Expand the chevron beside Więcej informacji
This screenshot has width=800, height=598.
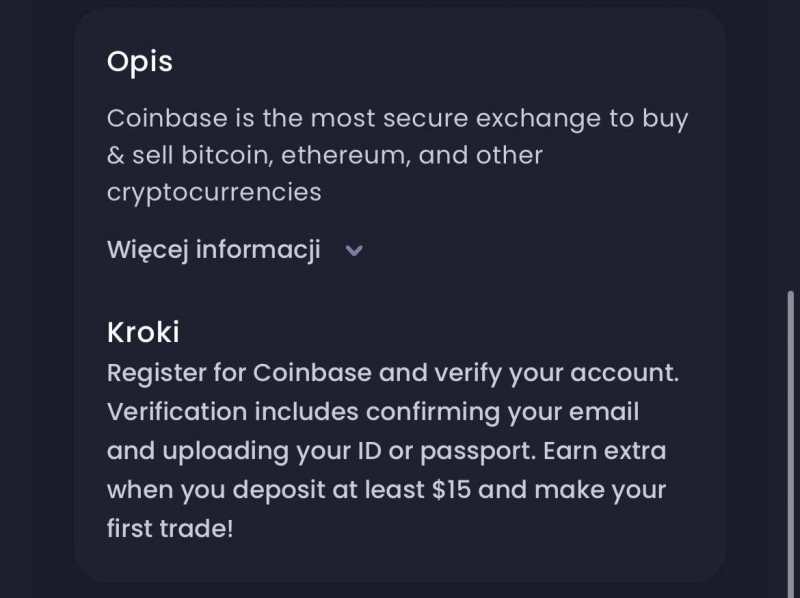click(x=353, y=251)
